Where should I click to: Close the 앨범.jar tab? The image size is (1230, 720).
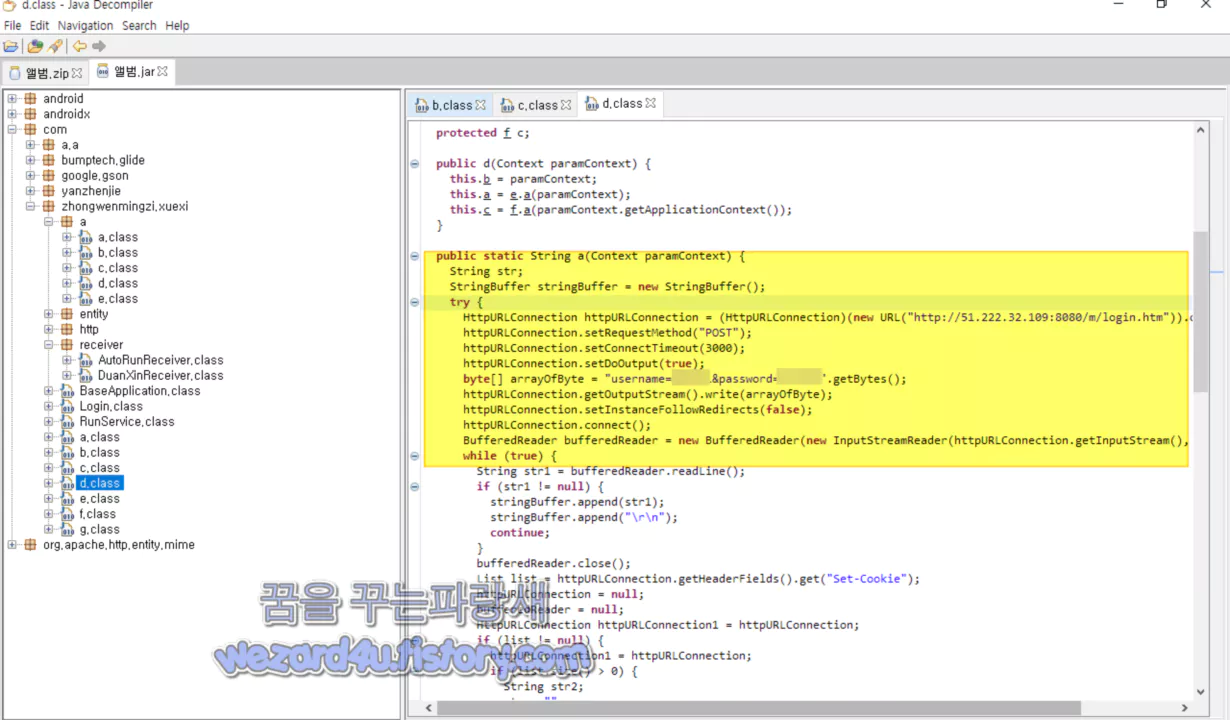[163, 72]
